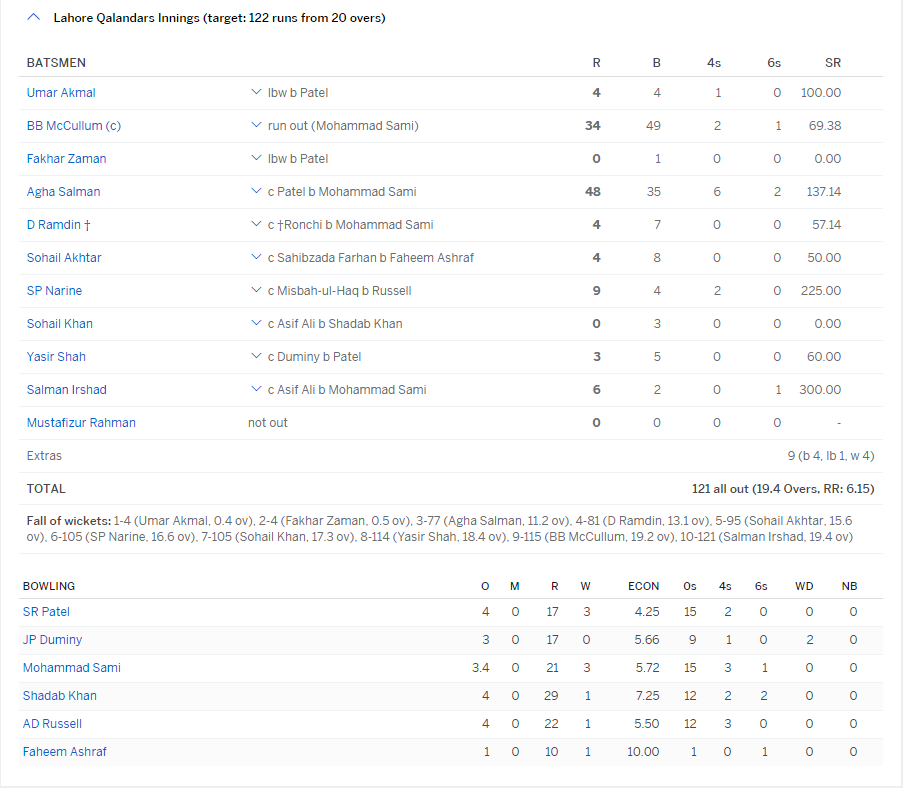The width and height of the screenshot is (903, 788).
Task: View Yasir Shah's player profile
Action: click(x=55, y=356)
